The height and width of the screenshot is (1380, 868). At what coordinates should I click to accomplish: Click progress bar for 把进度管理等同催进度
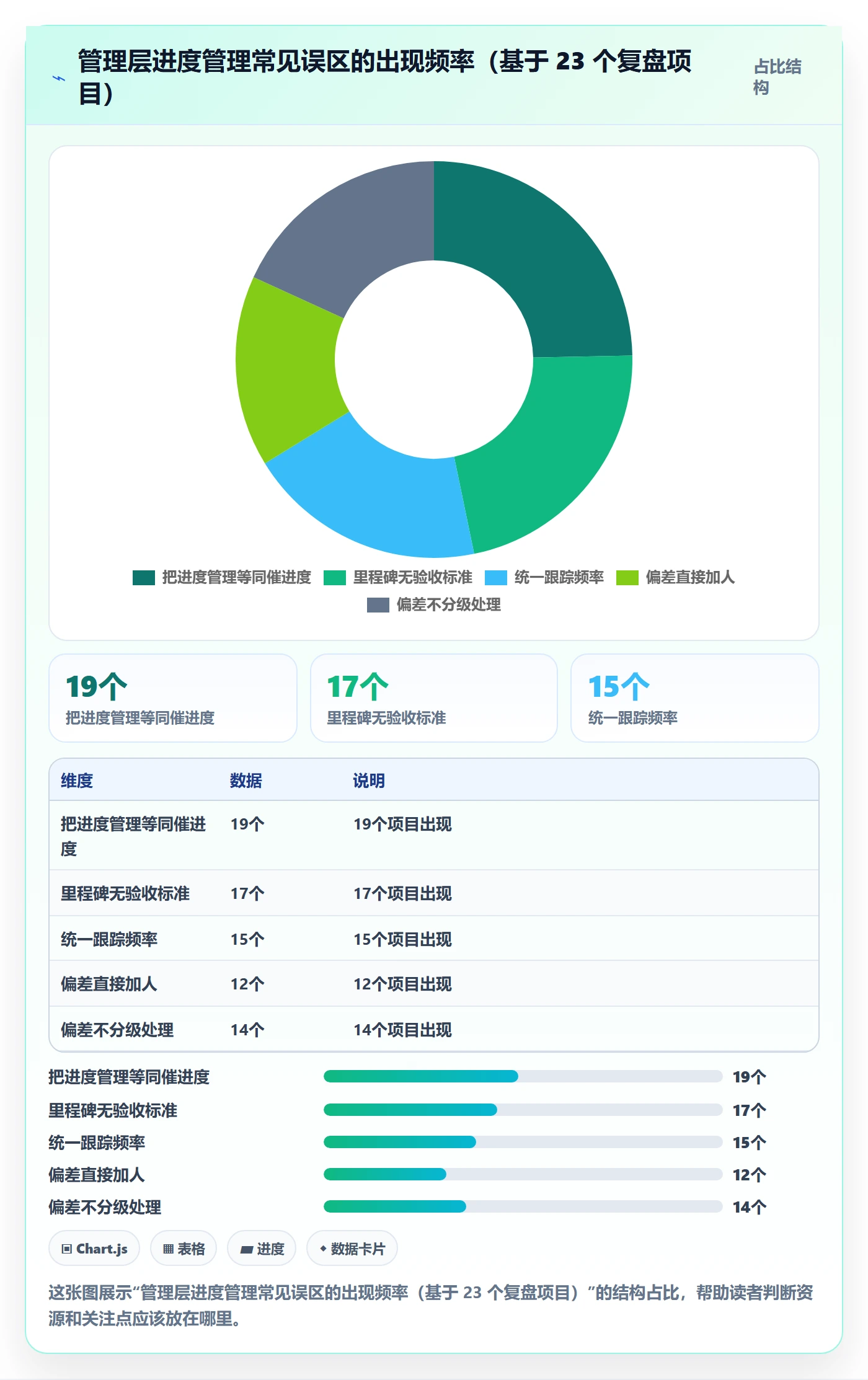coord(523,1076)
